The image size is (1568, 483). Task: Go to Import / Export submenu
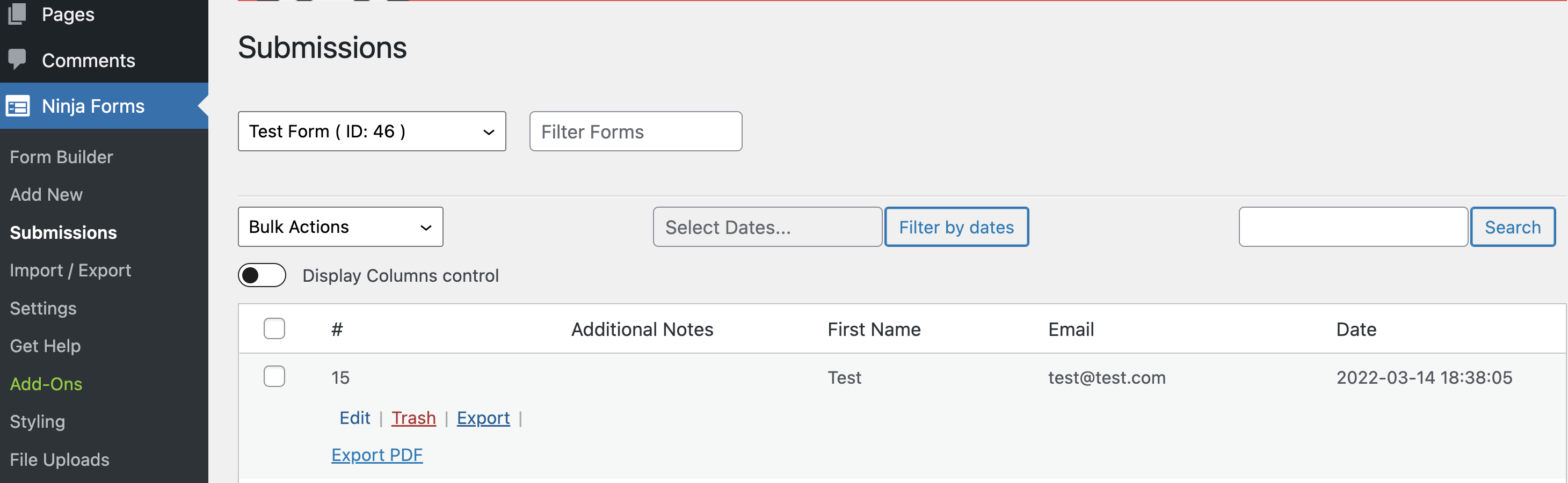70,270
